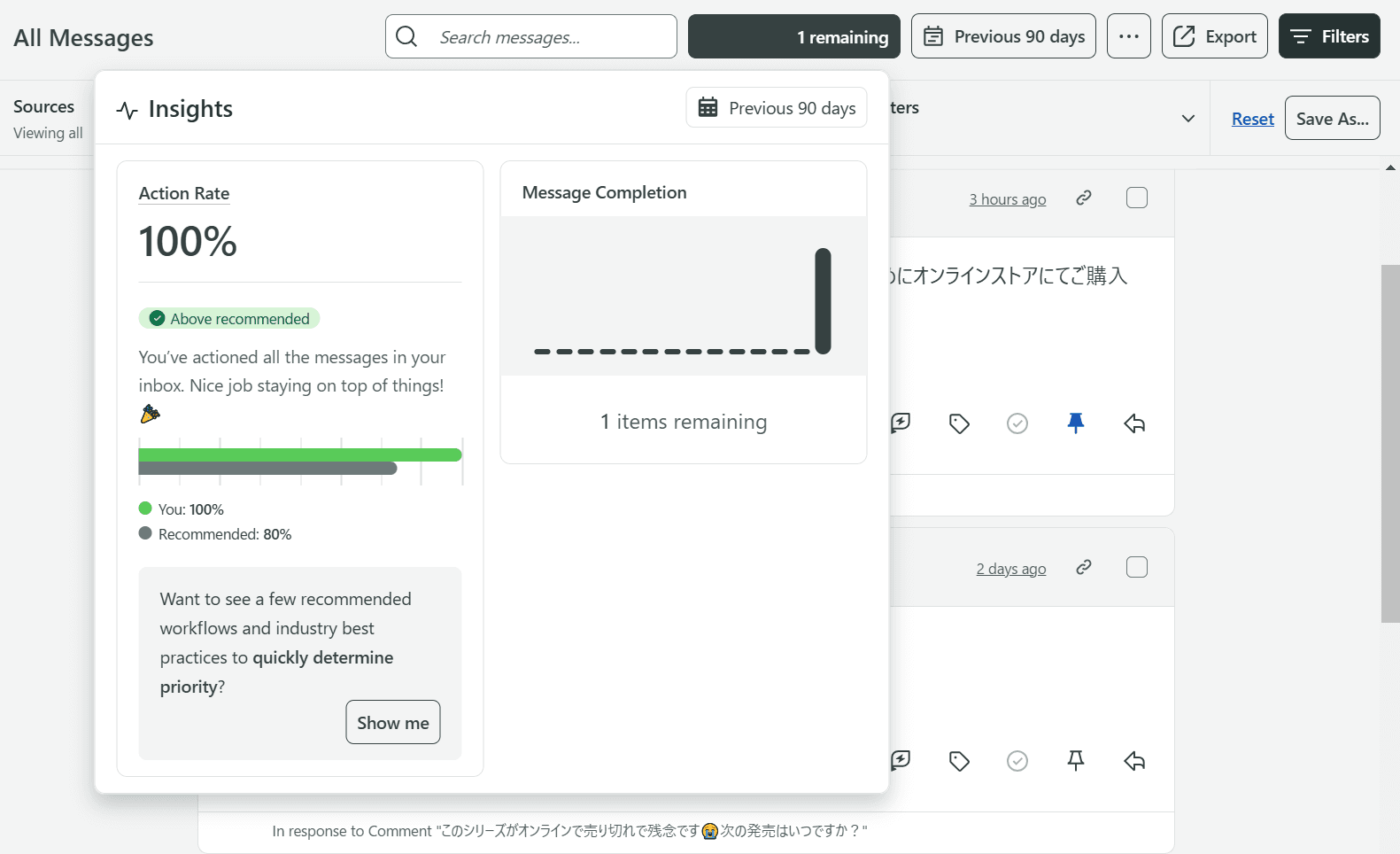Pin the message from 2 days ago
Viewport: 1400px width, 854px height.
point(1075,760)
